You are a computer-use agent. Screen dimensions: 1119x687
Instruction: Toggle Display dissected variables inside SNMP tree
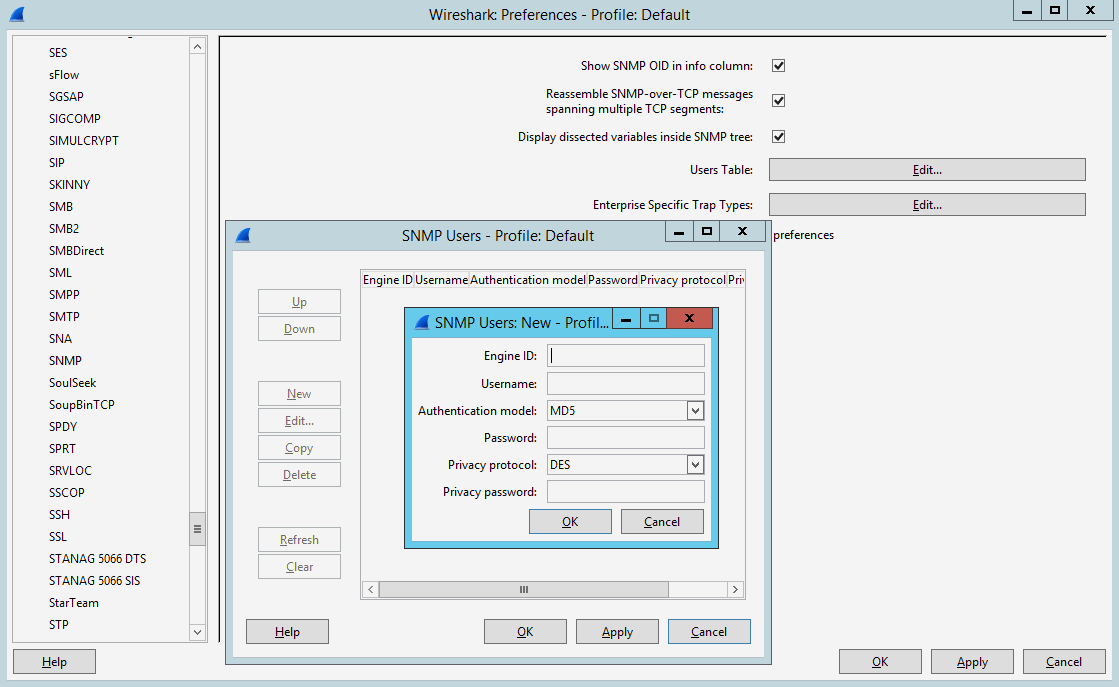point(778,136)
